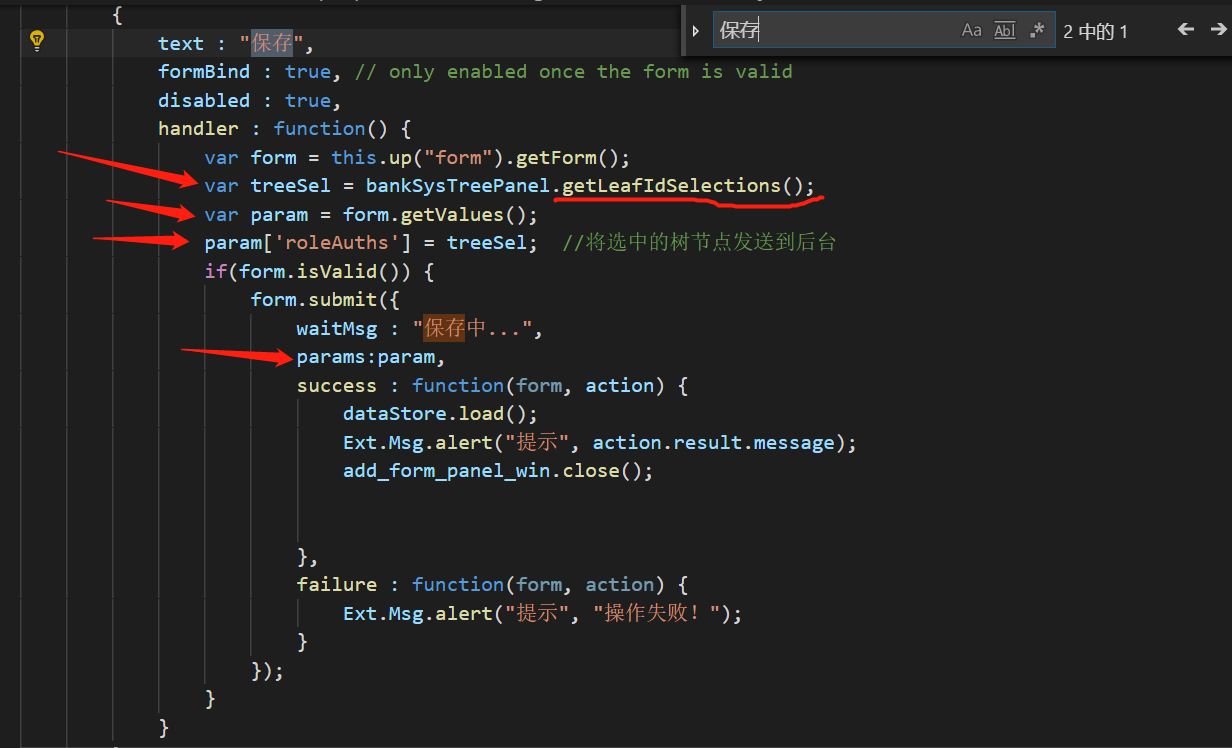The height and width of the screenshot is (748, 1232).
Task: Click the dataStore.load() call
Action: (439, 413)
